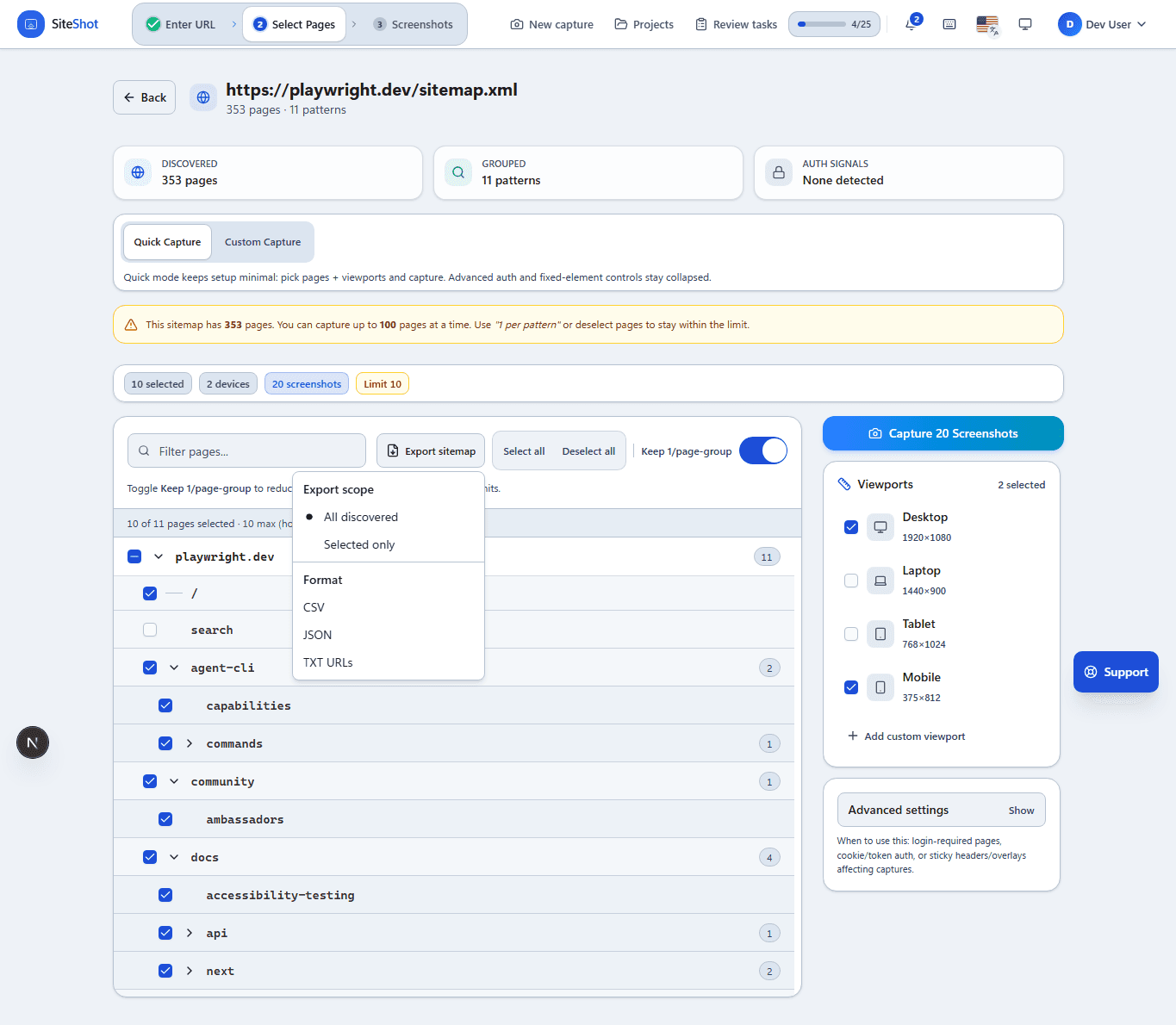Uncheck the ambassadors page checkbox
Image resolution: width=1176 pixels, height=1025 pixels.
(x=165, y=819)
